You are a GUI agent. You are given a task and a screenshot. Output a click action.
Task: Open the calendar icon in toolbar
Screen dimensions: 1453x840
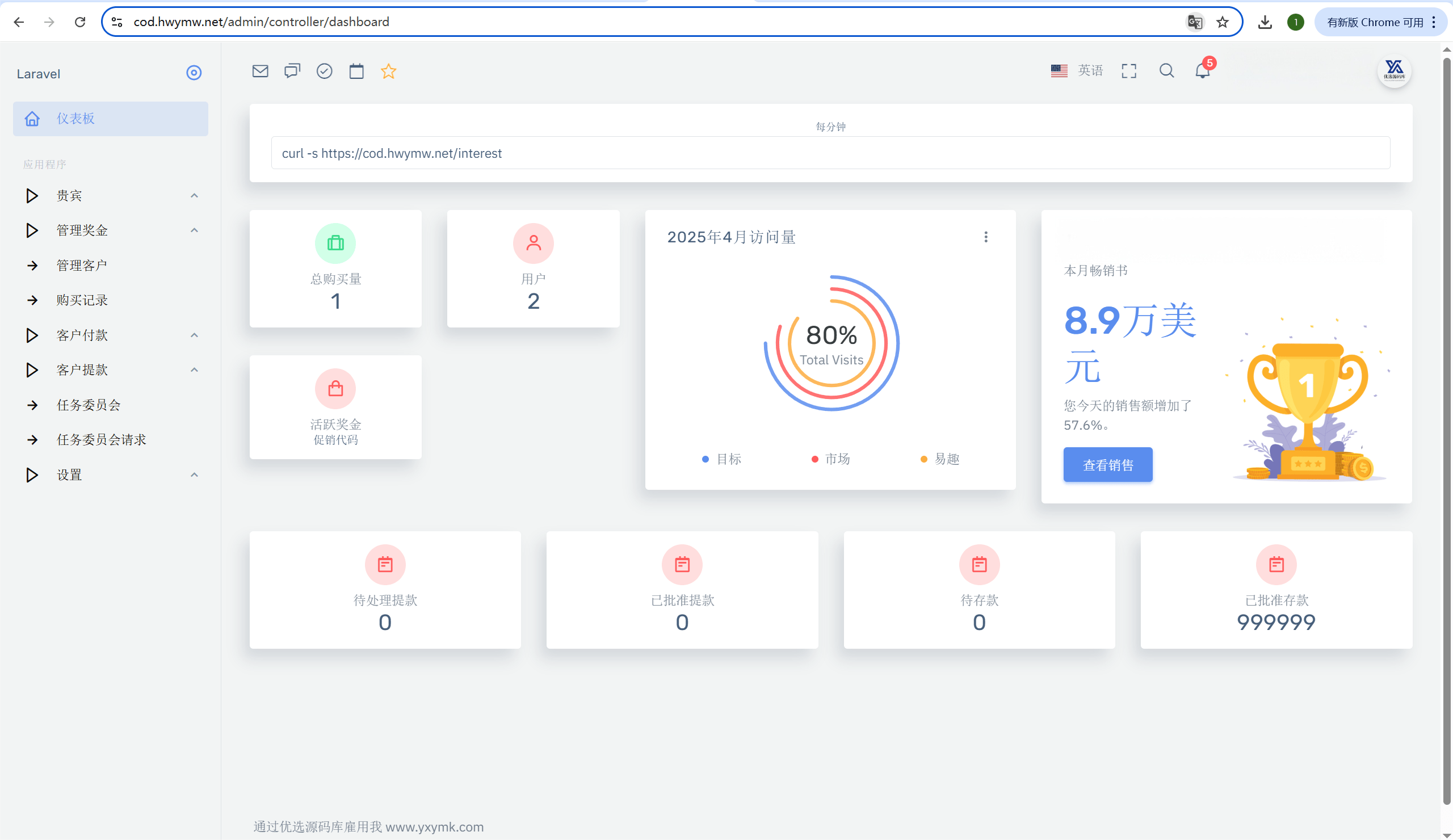coord(356,71)
